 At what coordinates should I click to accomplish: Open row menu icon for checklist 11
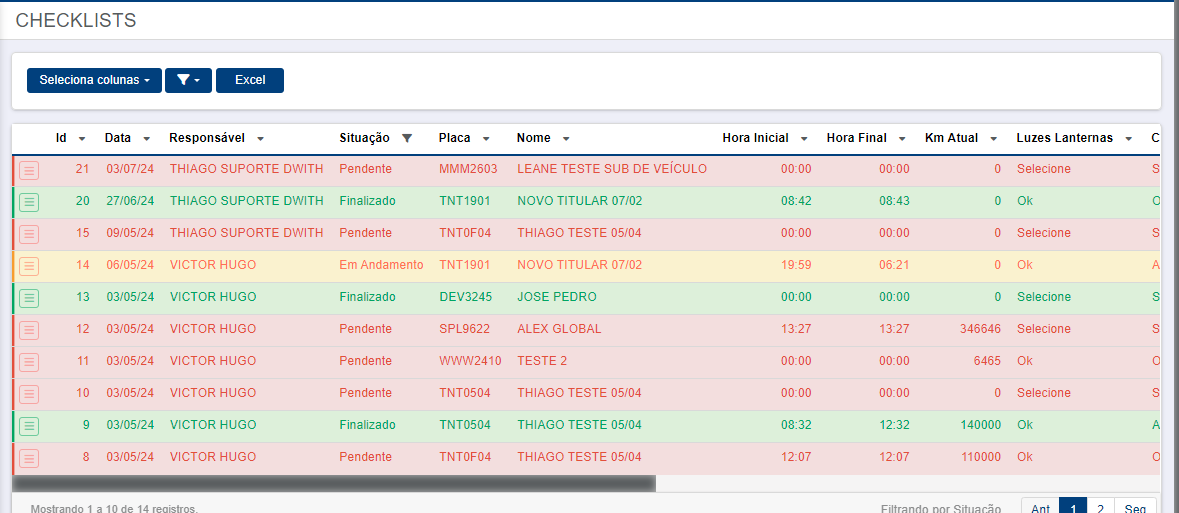click(x=29, y=362)
